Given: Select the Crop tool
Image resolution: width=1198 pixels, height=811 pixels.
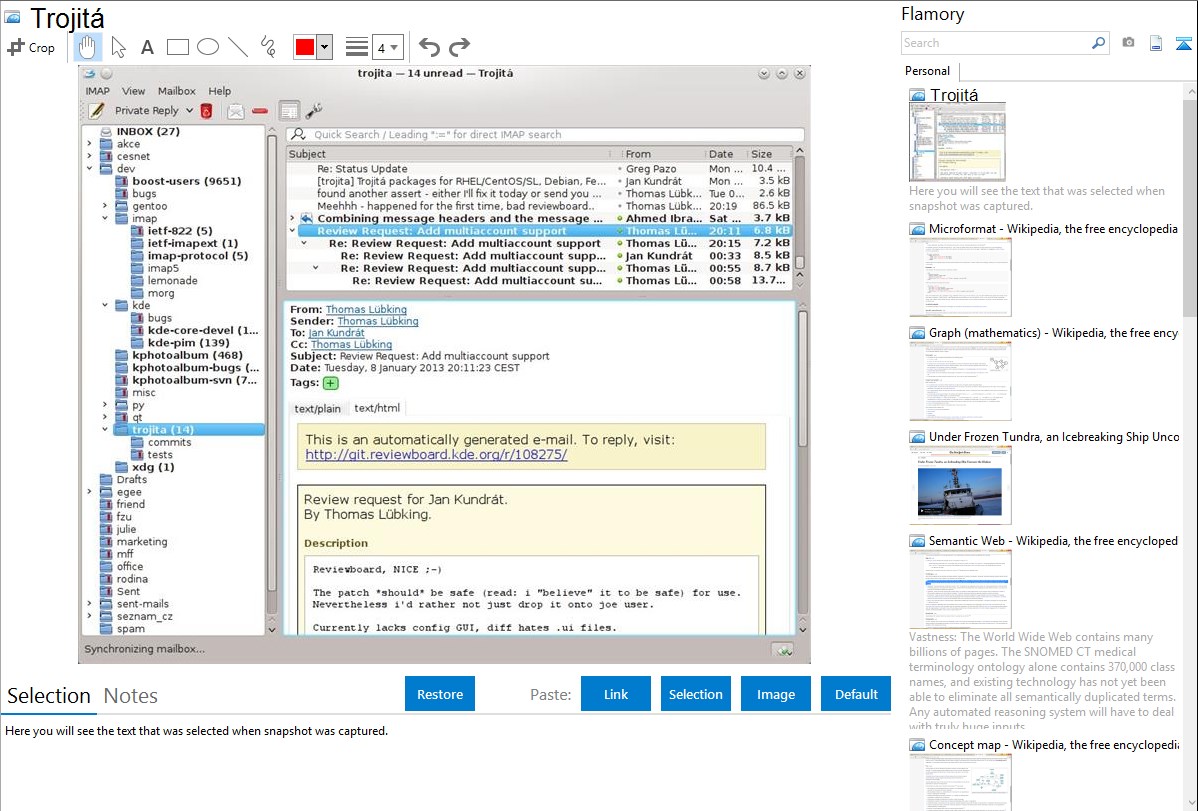Looking at the screenshot, I should pos(31,47).
